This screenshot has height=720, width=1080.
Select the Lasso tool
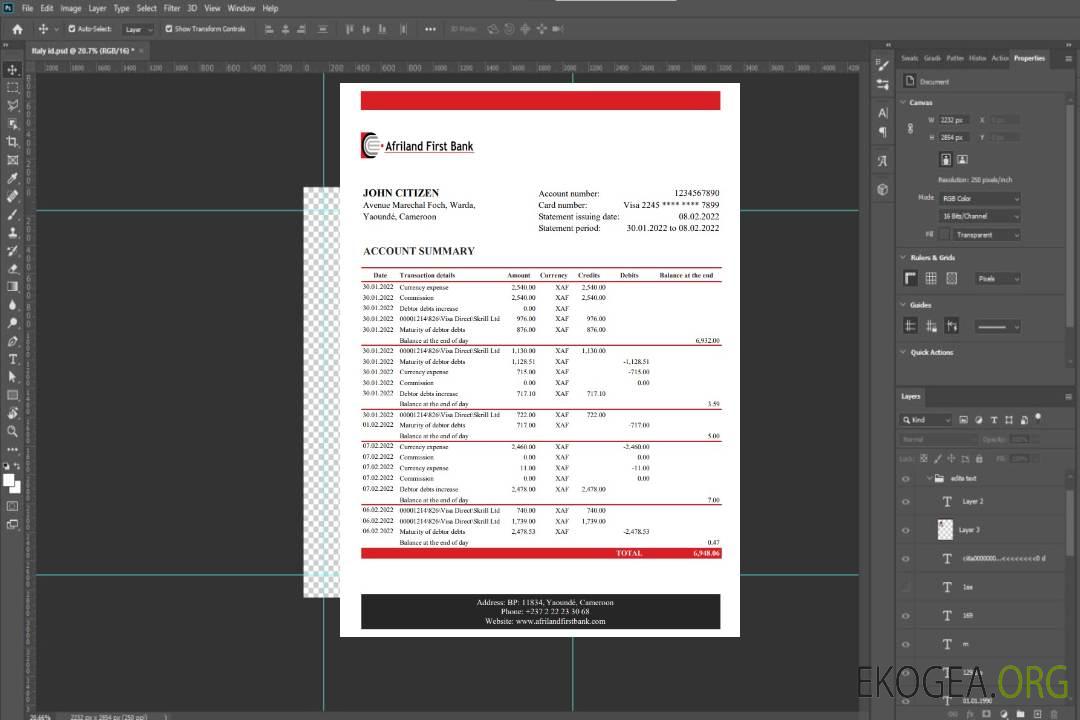point(13,105)
